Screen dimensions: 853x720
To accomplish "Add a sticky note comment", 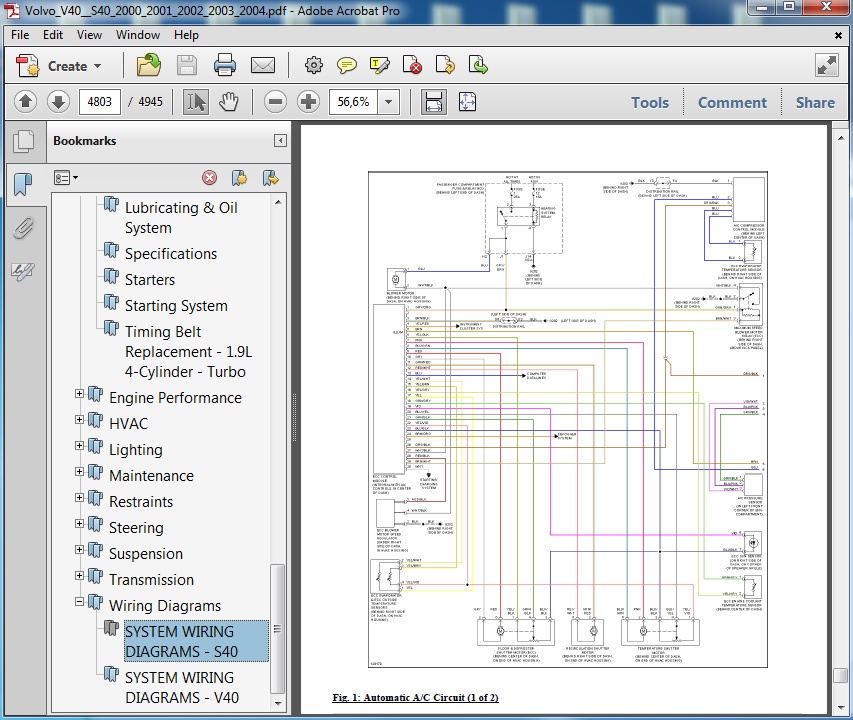I will point(347,66).
